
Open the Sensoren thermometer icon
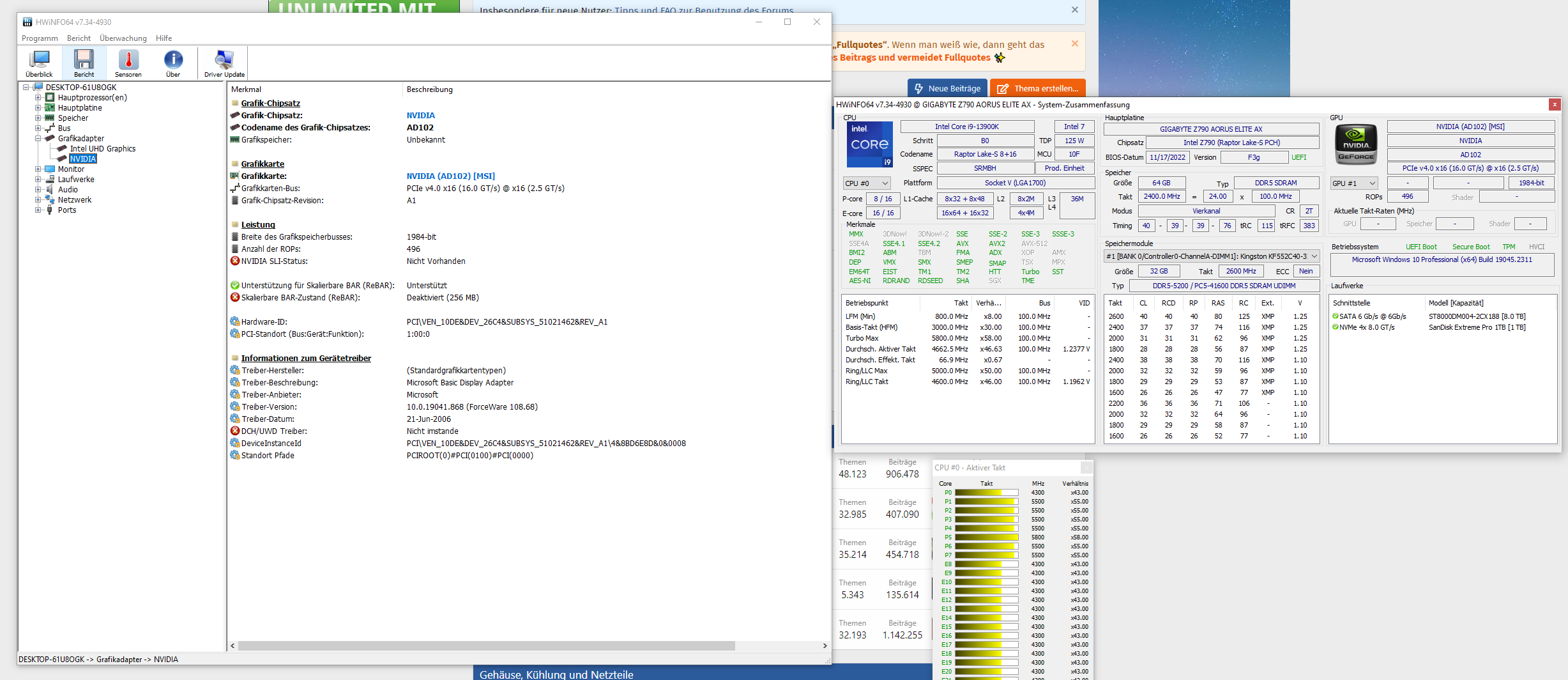click(x=128, y=63)
